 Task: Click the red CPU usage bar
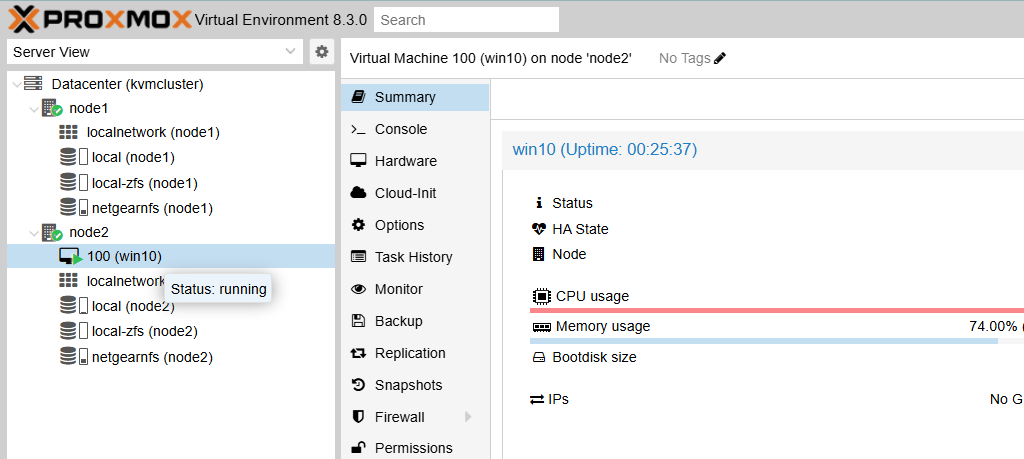coord(776,310)
